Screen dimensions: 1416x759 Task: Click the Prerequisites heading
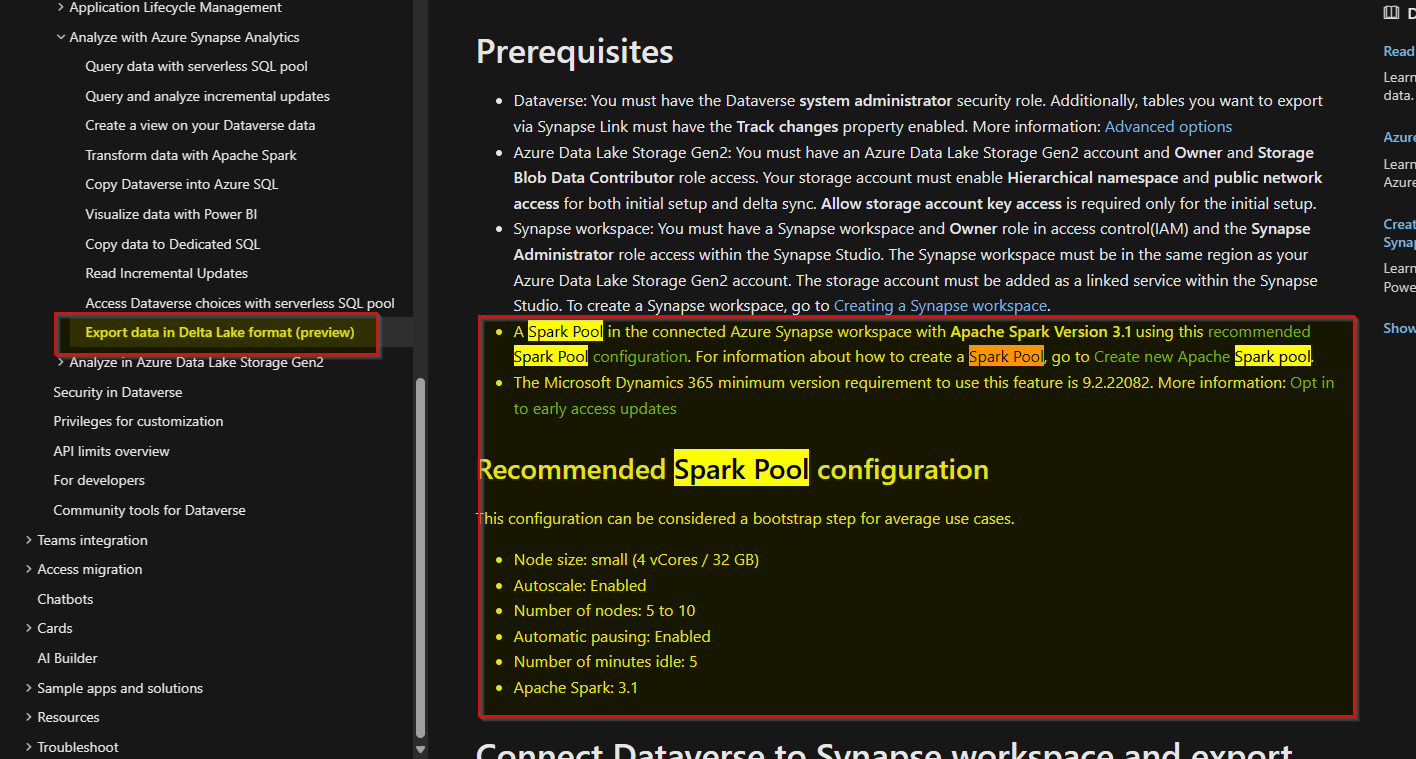pos(575,51)
